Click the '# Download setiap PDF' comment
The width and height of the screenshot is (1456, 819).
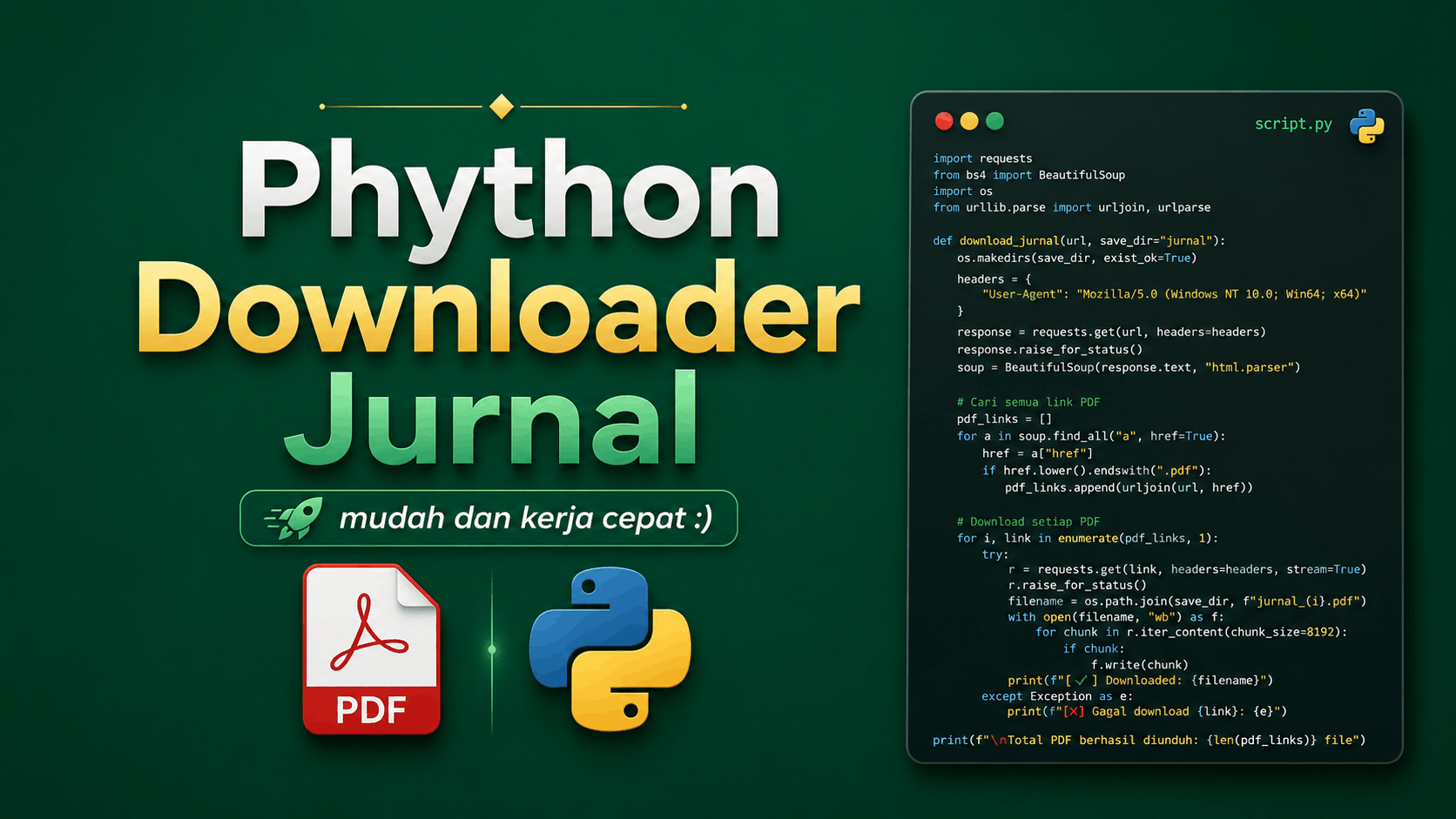(x=1028, y=521)
